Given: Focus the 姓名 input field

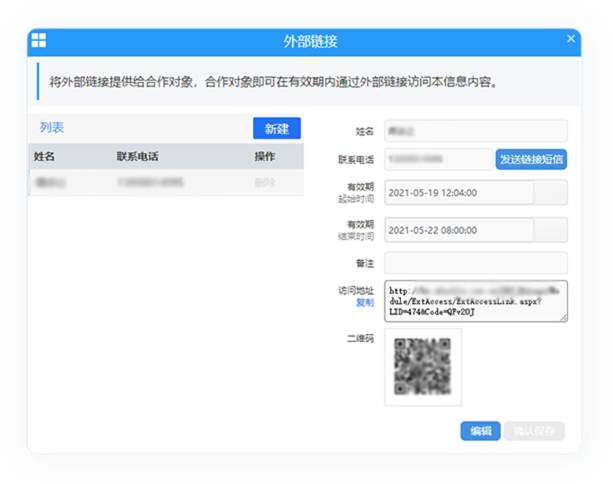Looking at the screenshot, I should pyautogui.click(x=476, y=131).
